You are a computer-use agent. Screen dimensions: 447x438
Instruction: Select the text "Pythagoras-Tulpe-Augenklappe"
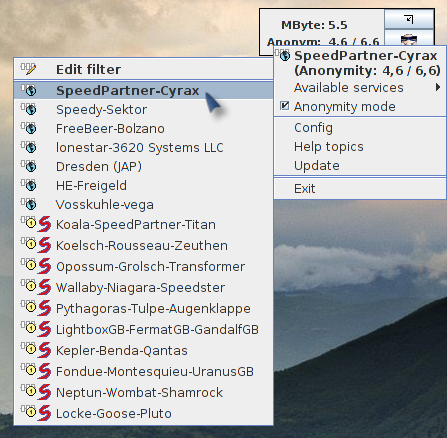pyautogui.click(x=153, y=309)
